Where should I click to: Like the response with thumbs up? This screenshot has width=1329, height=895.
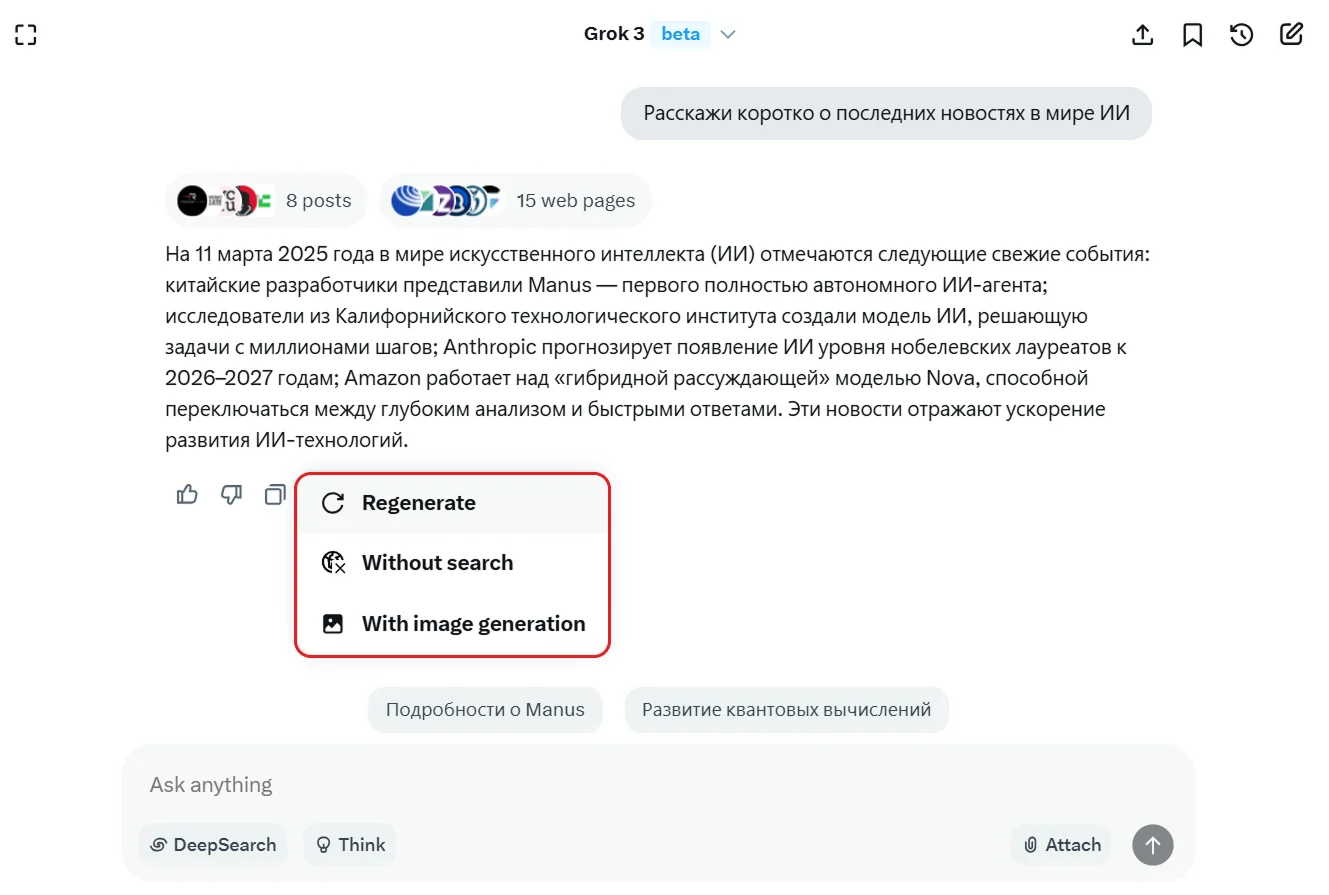coord(187,494)
